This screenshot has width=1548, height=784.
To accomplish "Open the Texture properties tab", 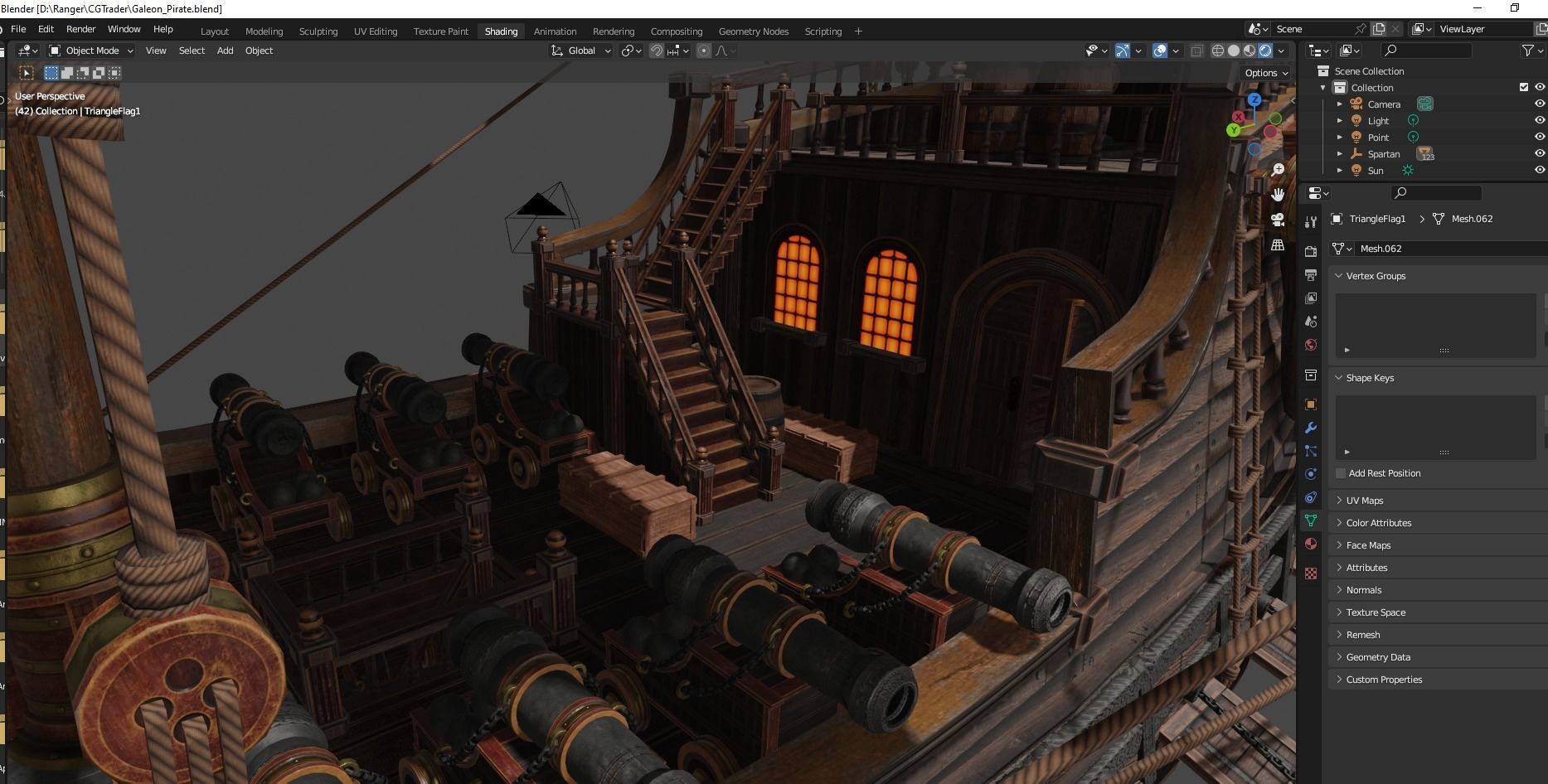I will pyautogui.click(x=1310, y=573).
